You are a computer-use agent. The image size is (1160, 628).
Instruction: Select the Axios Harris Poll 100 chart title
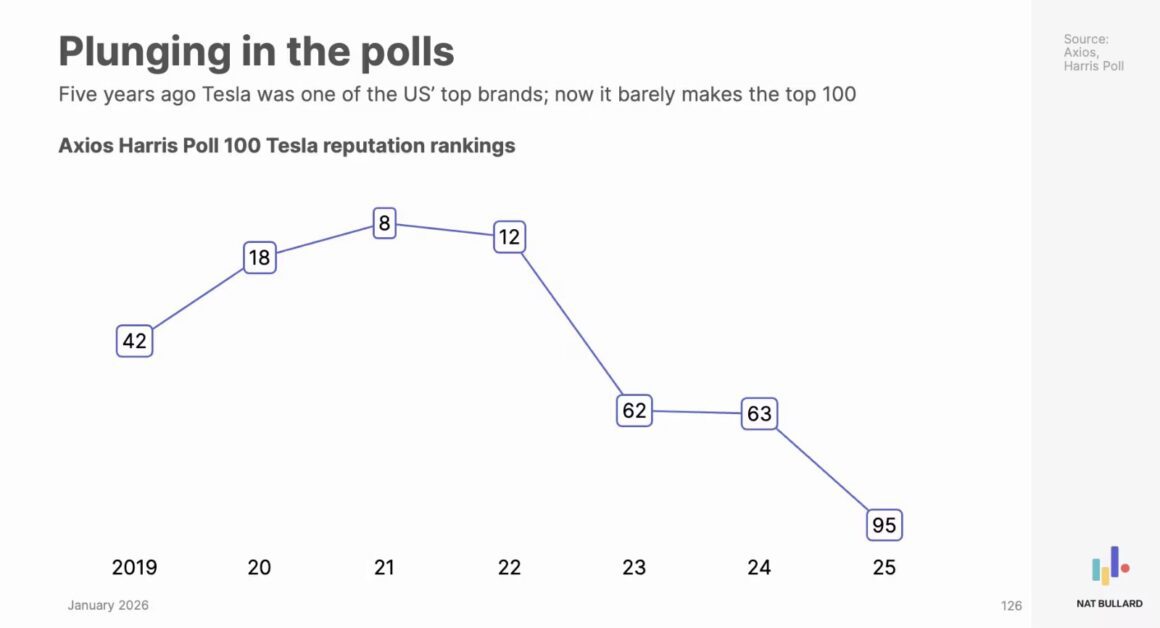tap(287, 146)
